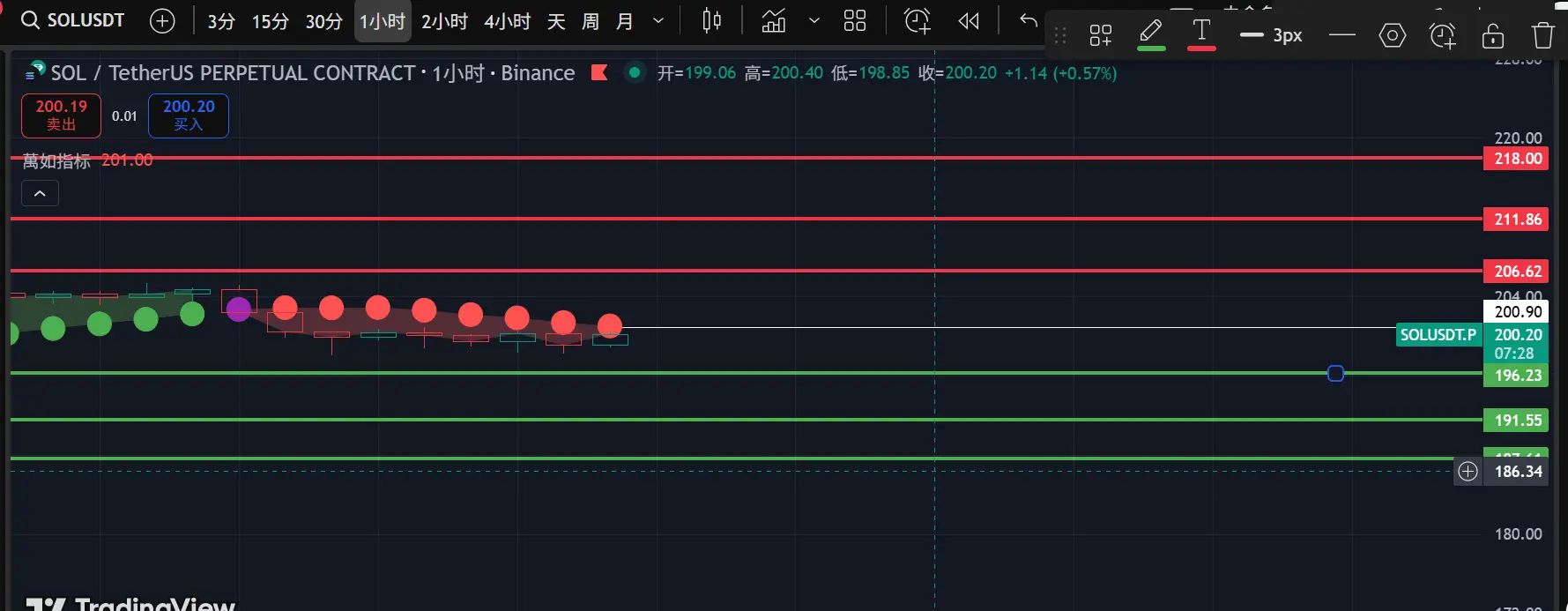The height and width of the screenshot is (611, 1568).
Task: Switch to the 3分 timeframe
Action: point(221,20)
